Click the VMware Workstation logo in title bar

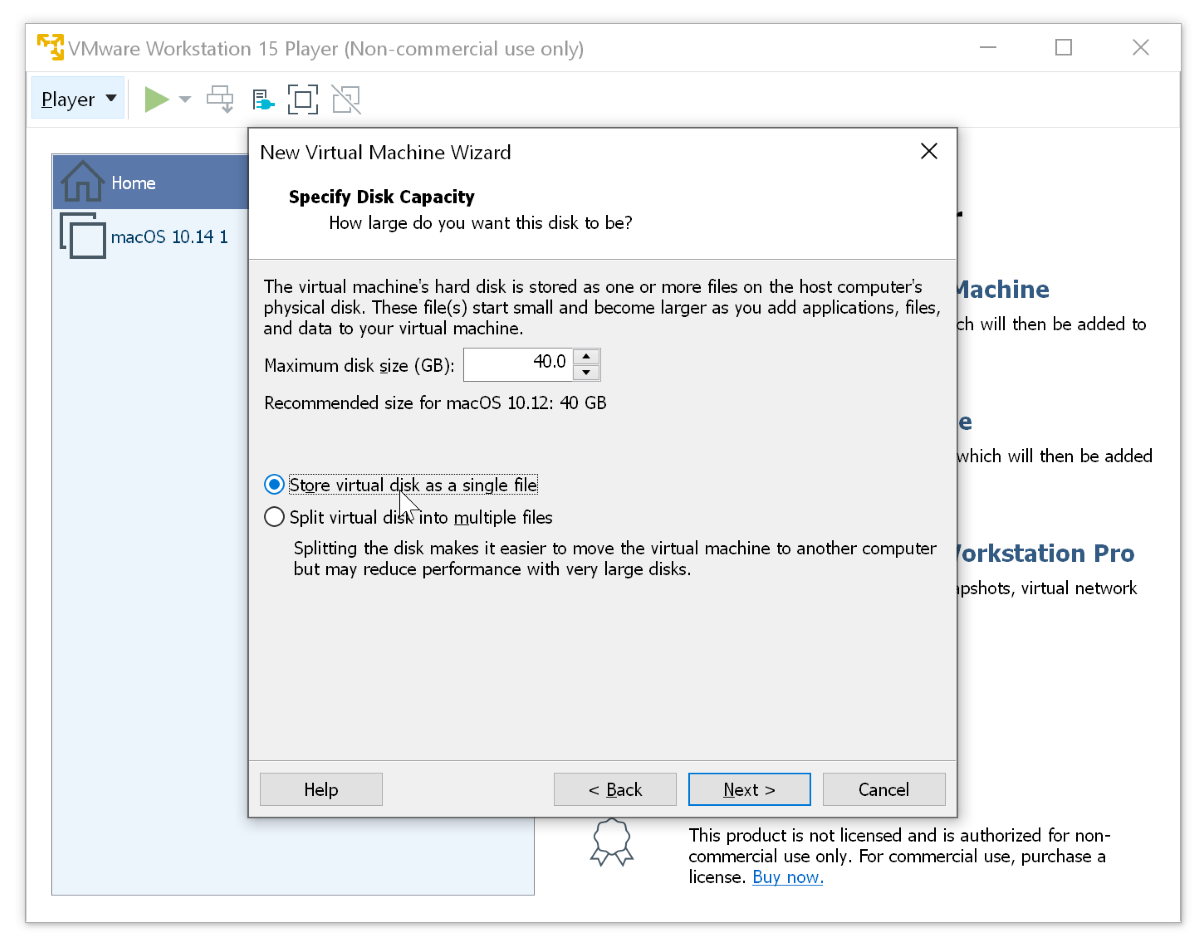(50, 47)
